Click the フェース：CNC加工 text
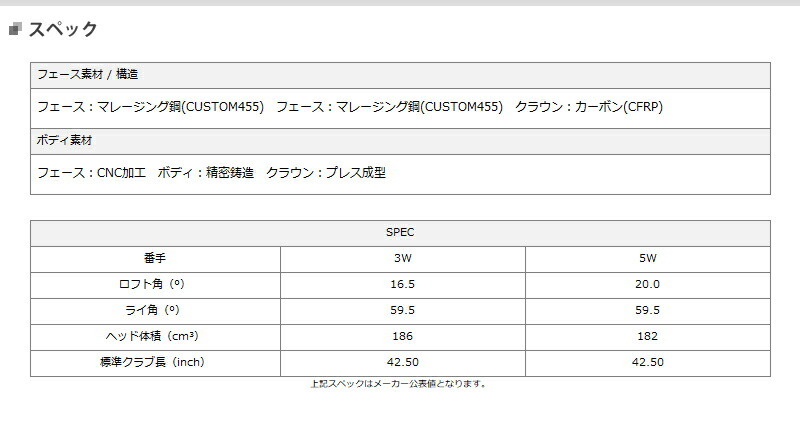The height and width of the screenshot is (440, 800). (x=91, y=173)
